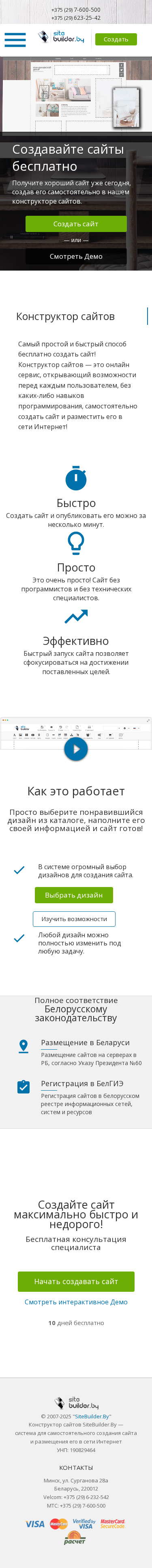The width and height of the screenshot is (152, 1568).
Task: Open the Регистрация в БелГИЭ link
Action: pyautogui.click(x=82, y=1083)
